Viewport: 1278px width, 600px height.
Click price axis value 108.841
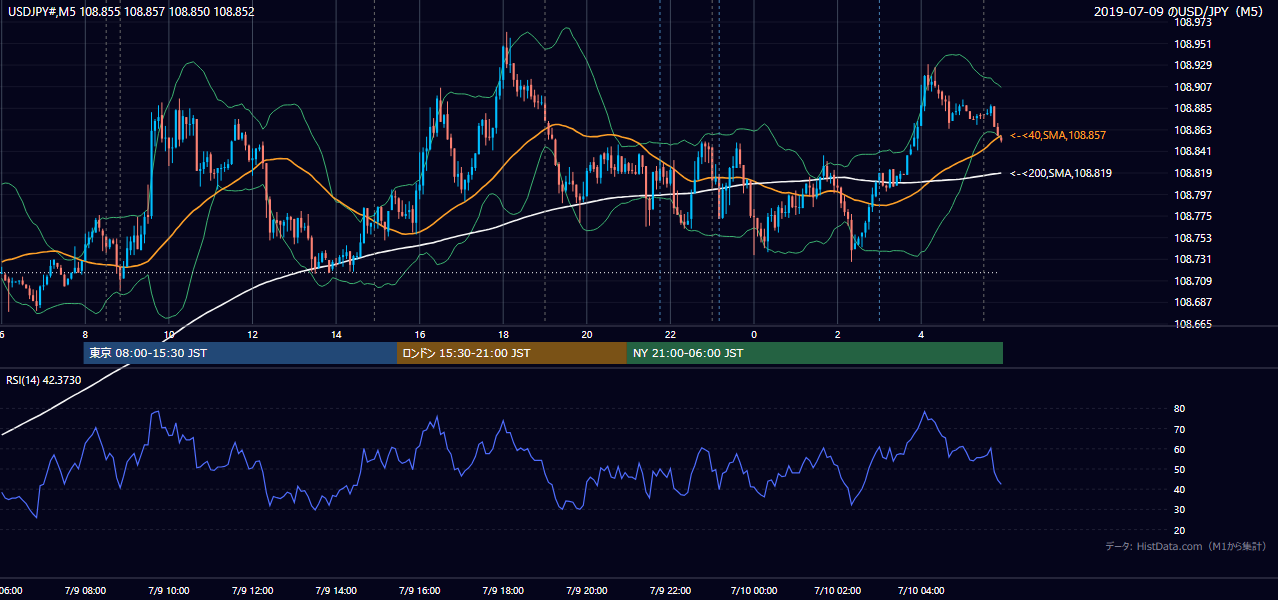point(1193,151)
